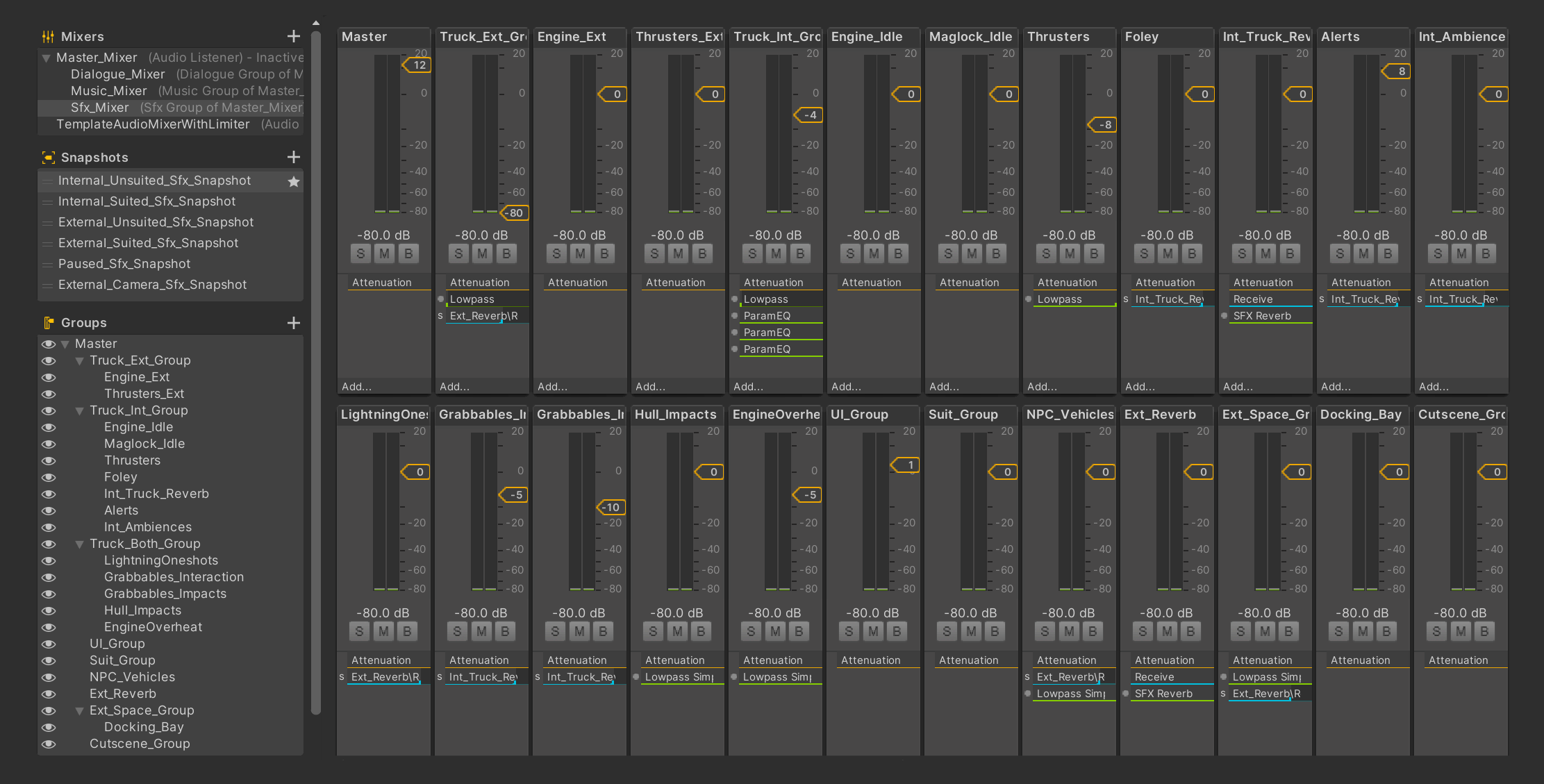Mute the UI_Group channel strip
This screenshot has width=1544, height=784.
coord(873,632)
